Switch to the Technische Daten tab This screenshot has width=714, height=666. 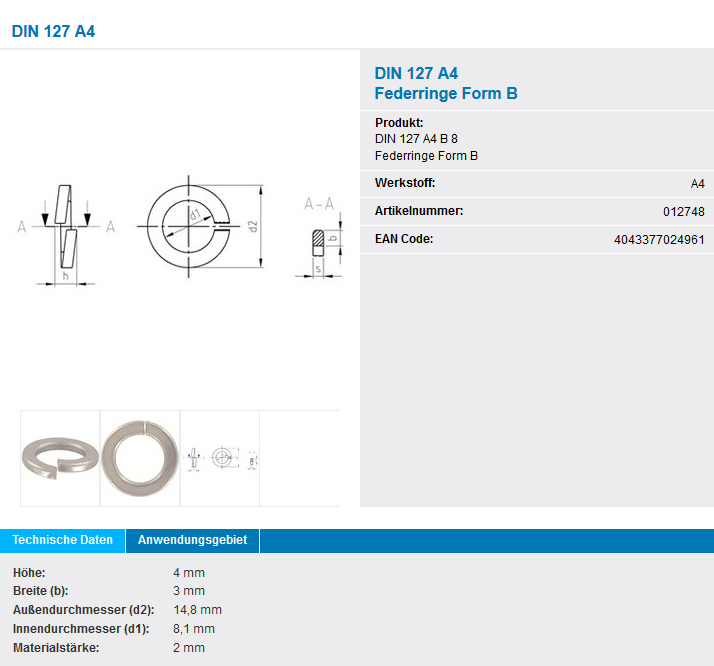pyautogui.click(x=62, y=540)
